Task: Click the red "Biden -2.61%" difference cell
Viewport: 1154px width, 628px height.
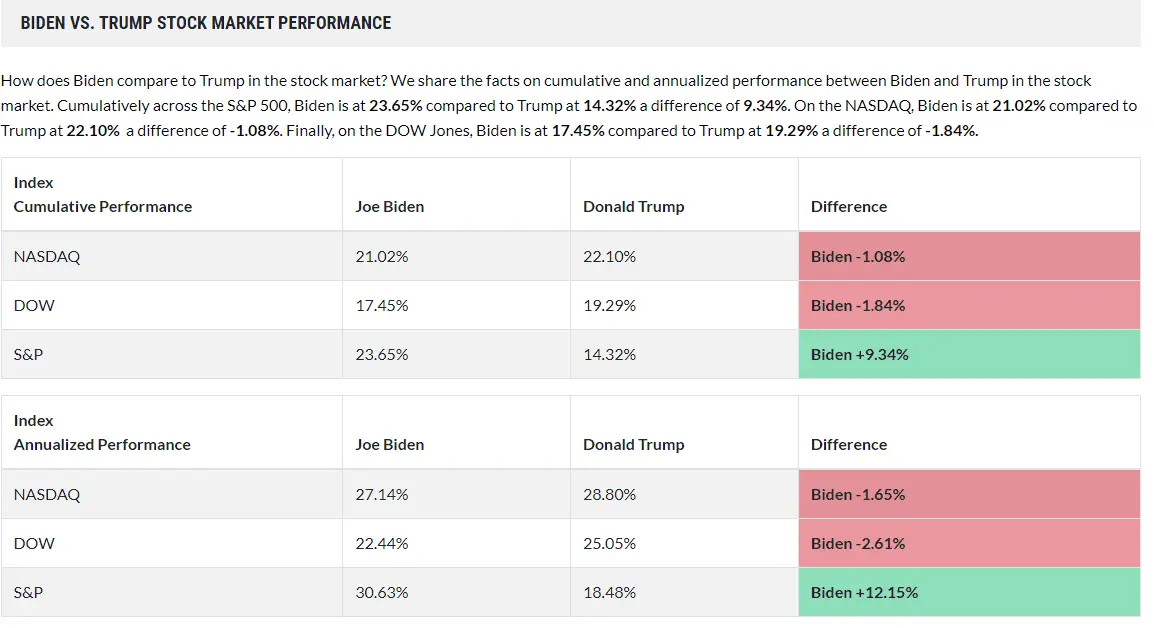Action: [x=858, y=543]
